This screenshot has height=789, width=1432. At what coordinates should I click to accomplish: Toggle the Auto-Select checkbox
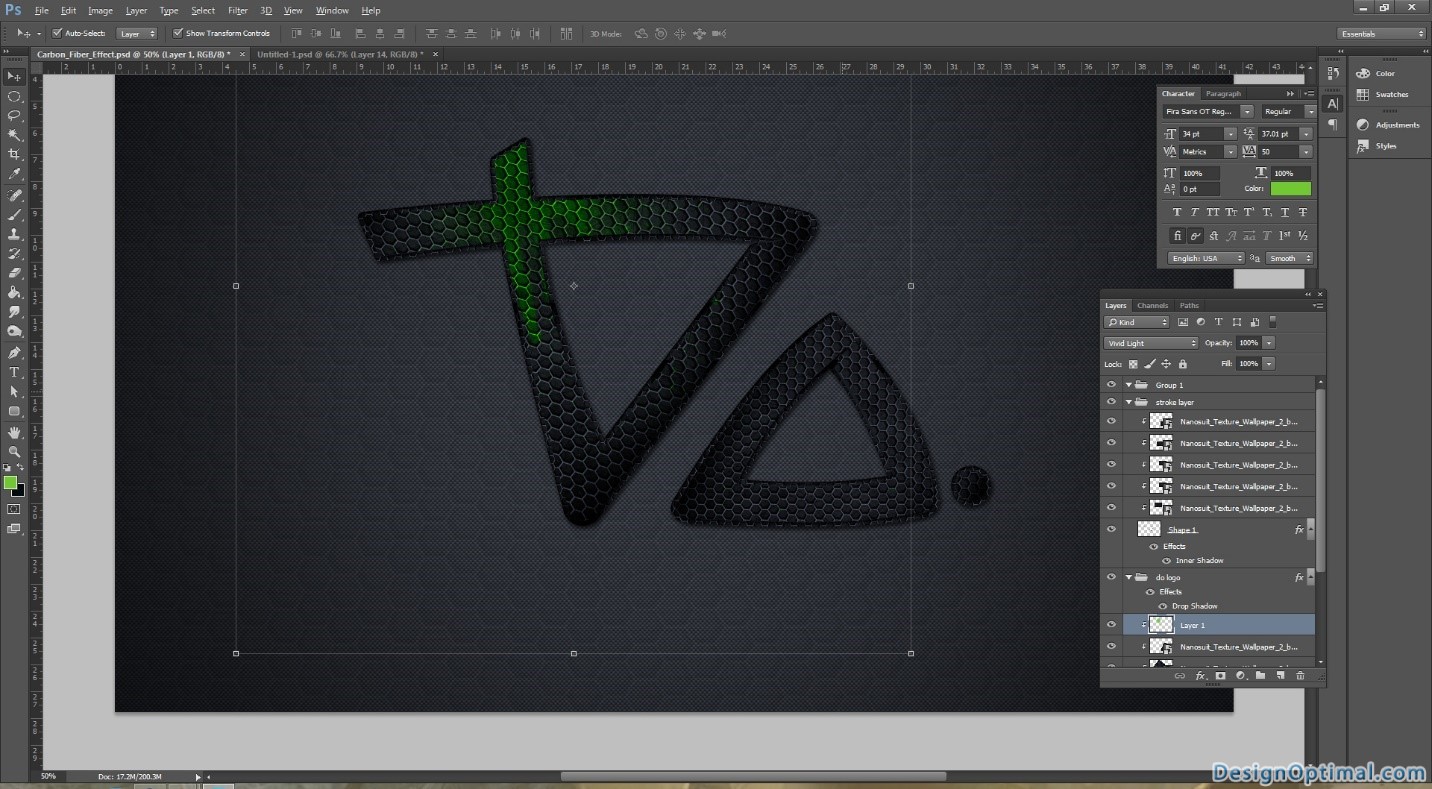point(57,33)
